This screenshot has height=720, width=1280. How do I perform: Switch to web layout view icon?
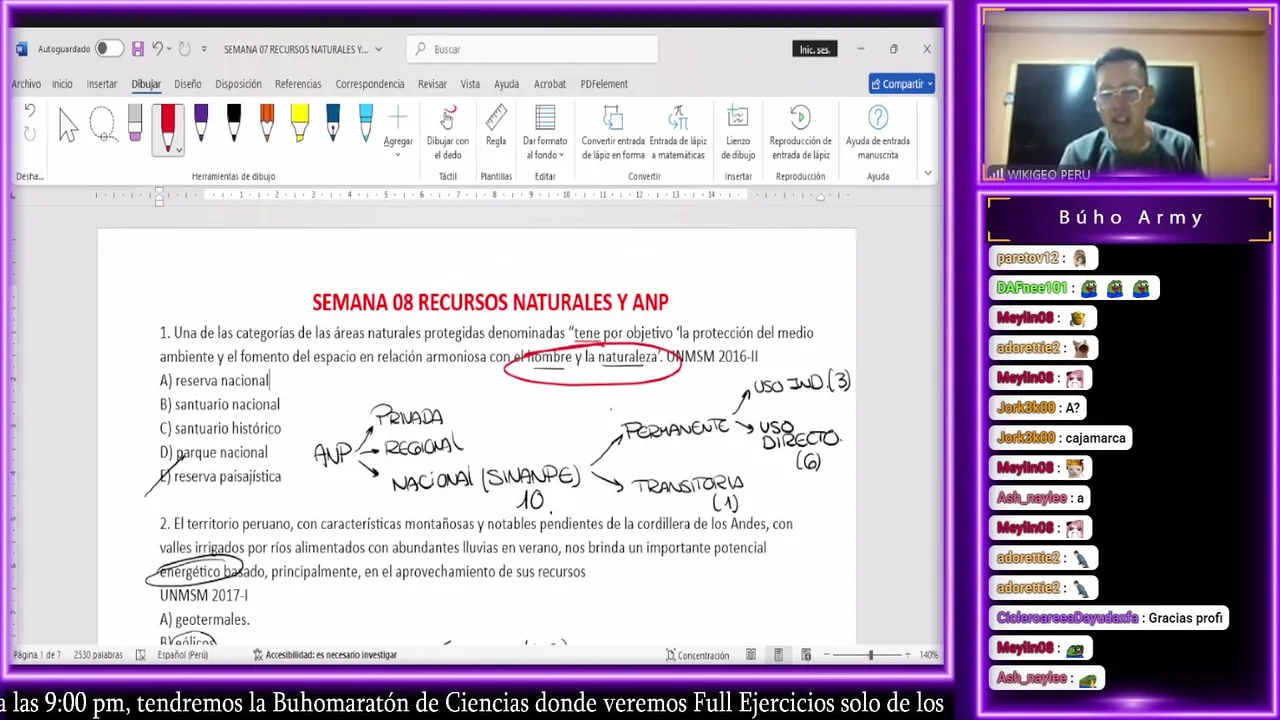[x=806, y=655]
